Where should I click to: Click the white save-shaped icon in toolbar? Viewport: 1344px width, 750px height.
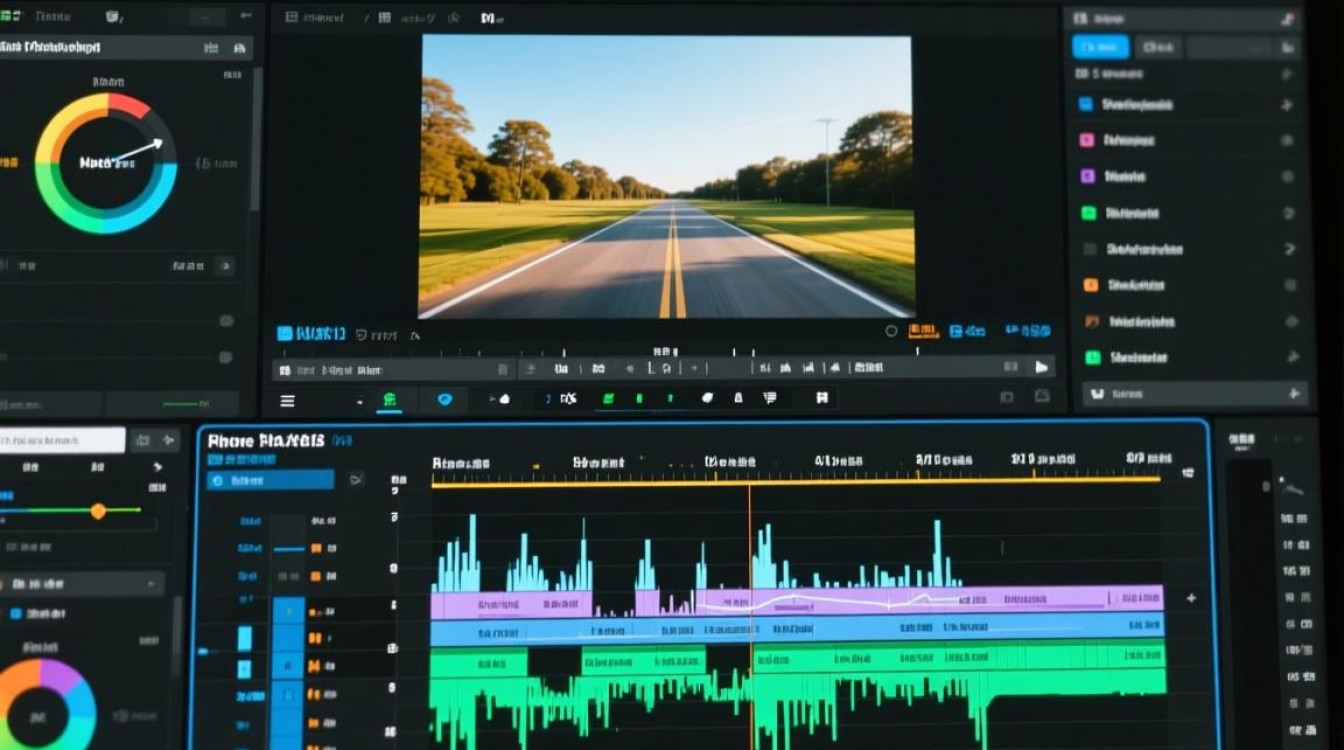(822, 398)
